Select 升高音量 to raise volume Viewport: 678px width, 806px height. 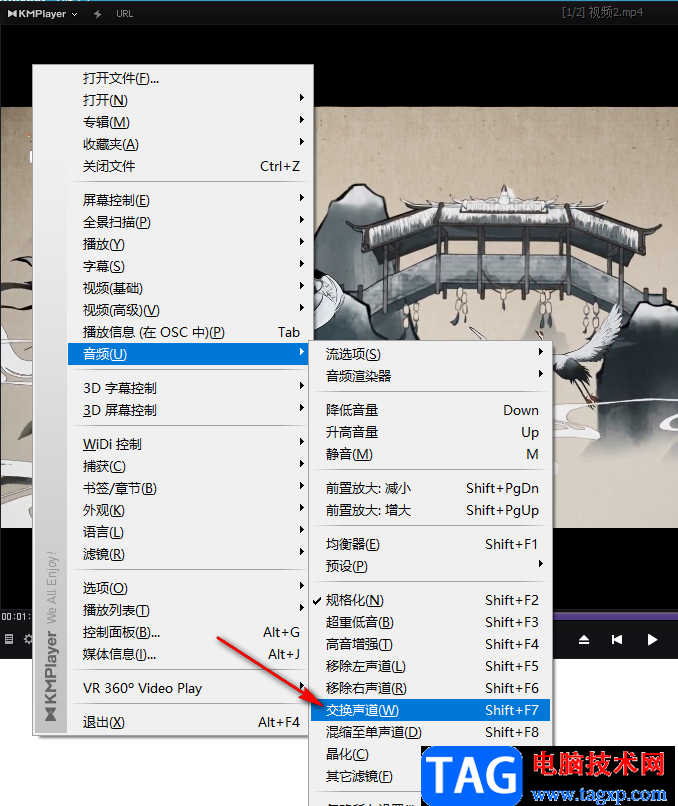point(431,432)
